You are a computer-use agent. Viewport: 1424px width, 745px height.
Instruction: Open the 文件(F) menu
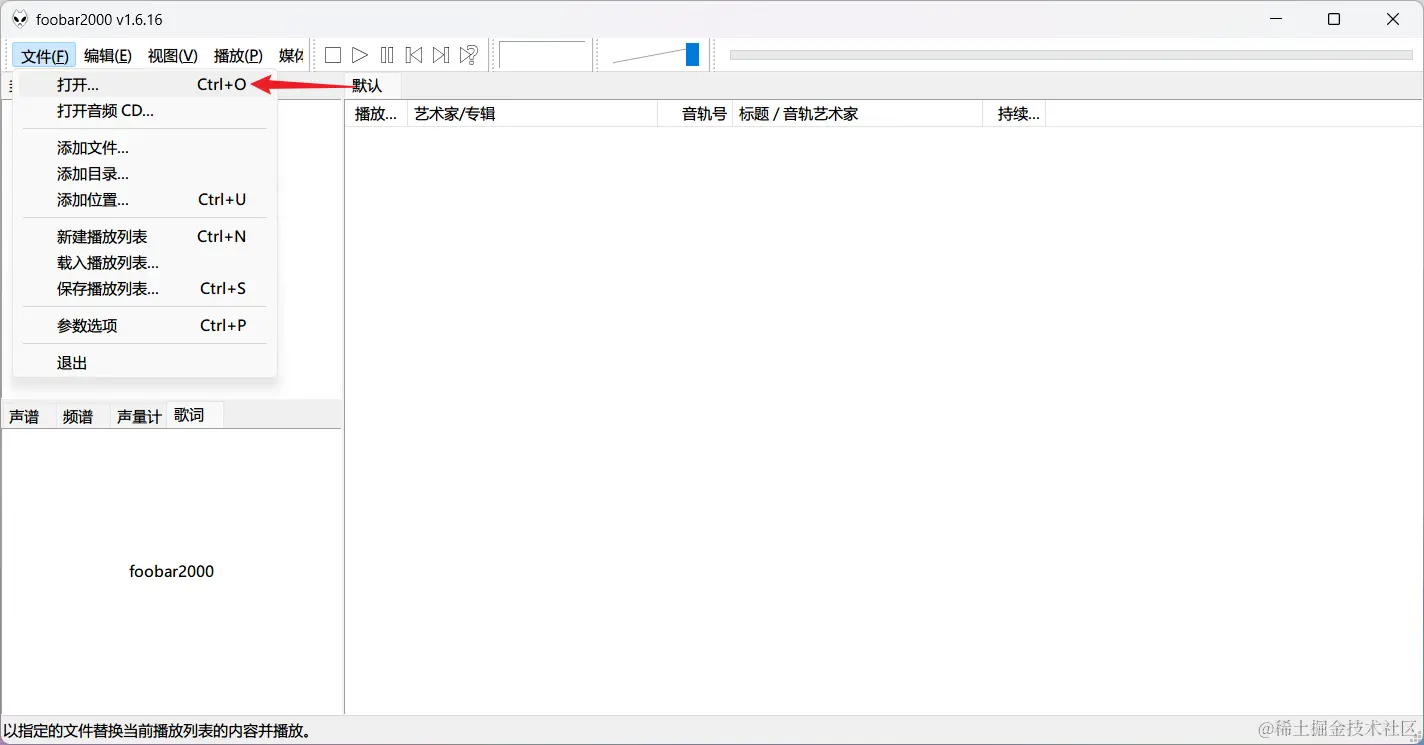45,56
